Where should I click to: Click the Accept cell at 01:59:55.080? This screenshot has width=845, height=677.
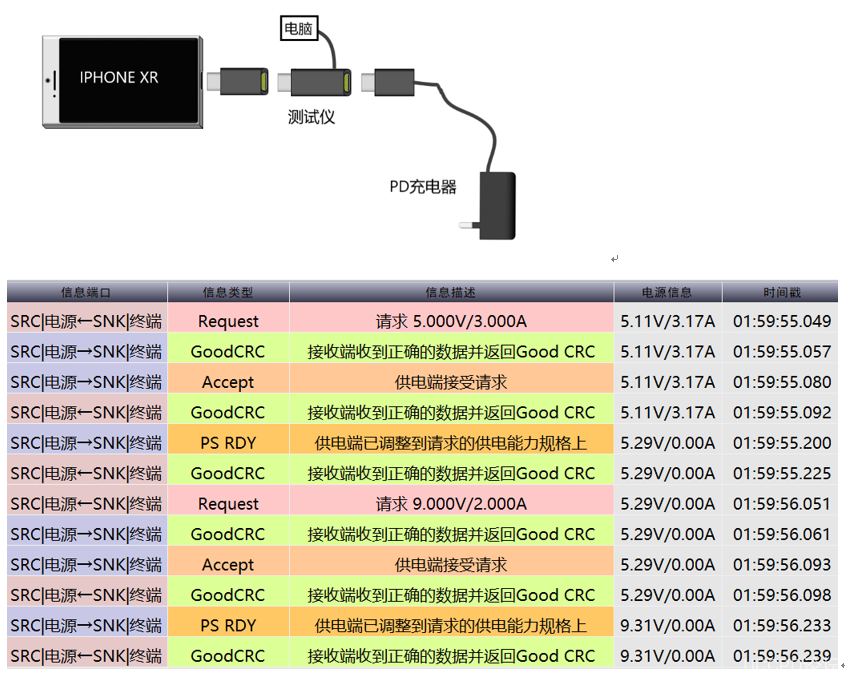pyautogui.click(x=228, y=382)
